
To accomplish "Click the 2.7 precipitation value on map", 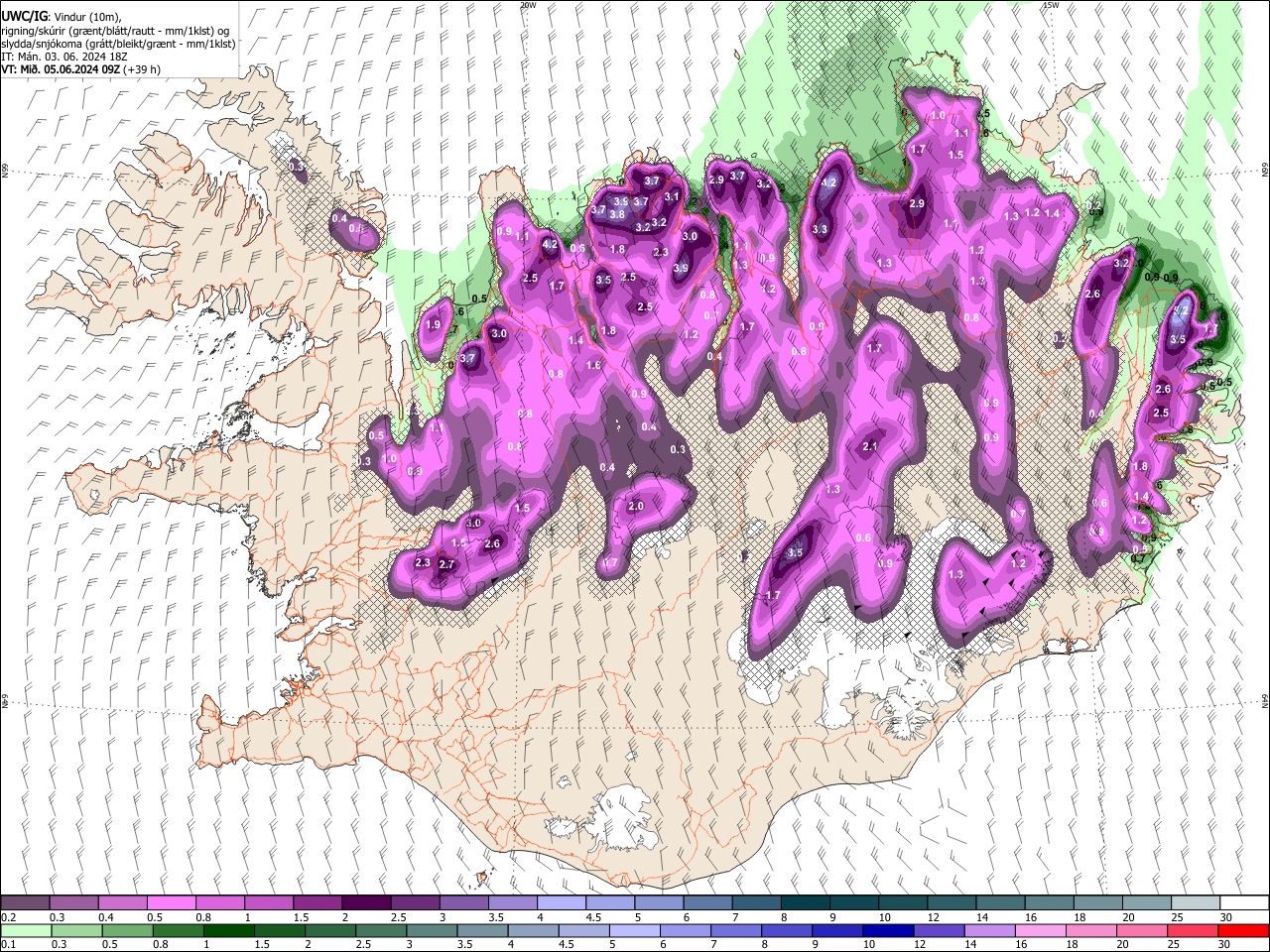I will (x=446, y=564).
